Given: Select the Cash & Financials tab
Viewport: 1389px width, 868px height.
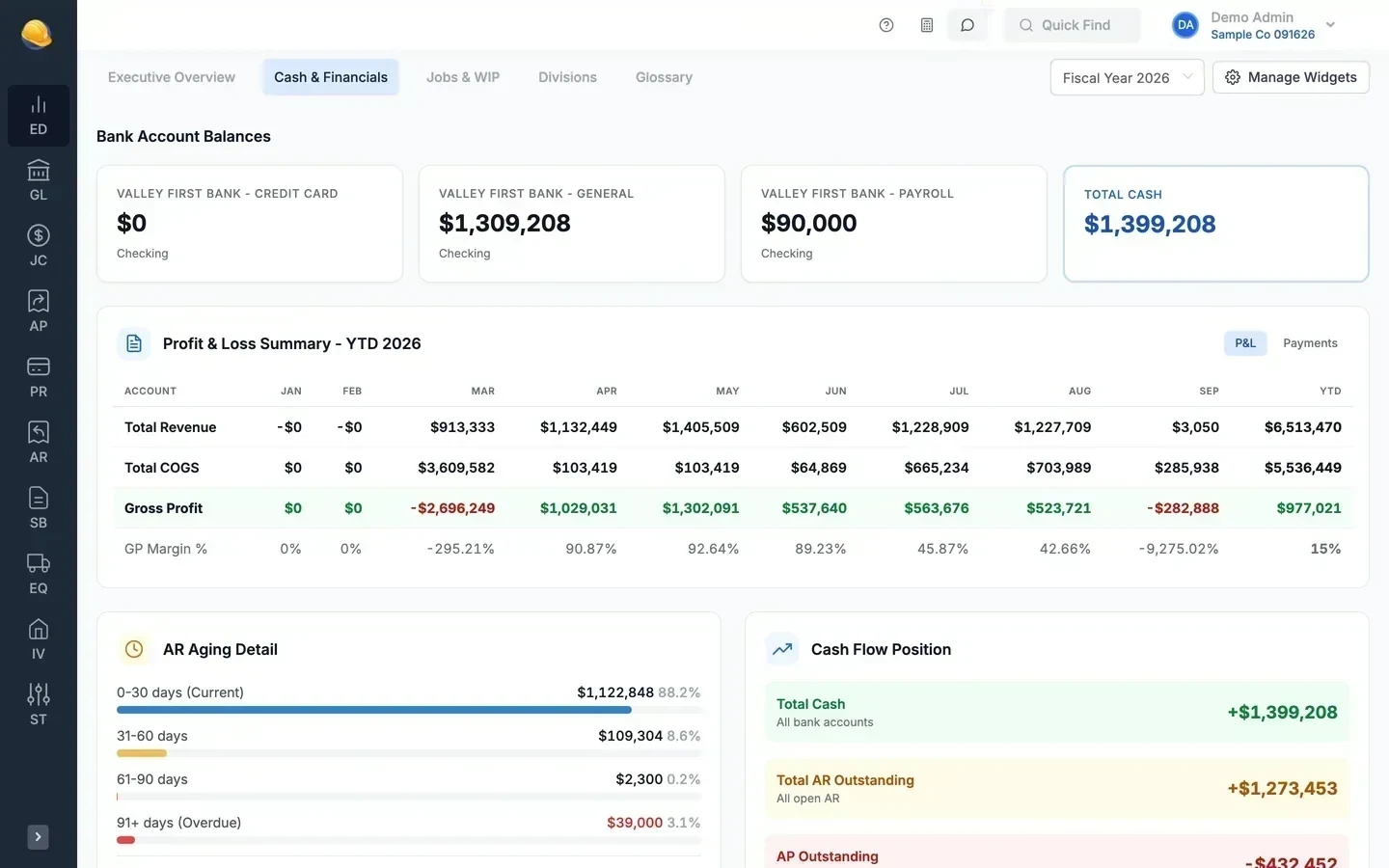Looking at the screenshot, I should coord(331,77).
